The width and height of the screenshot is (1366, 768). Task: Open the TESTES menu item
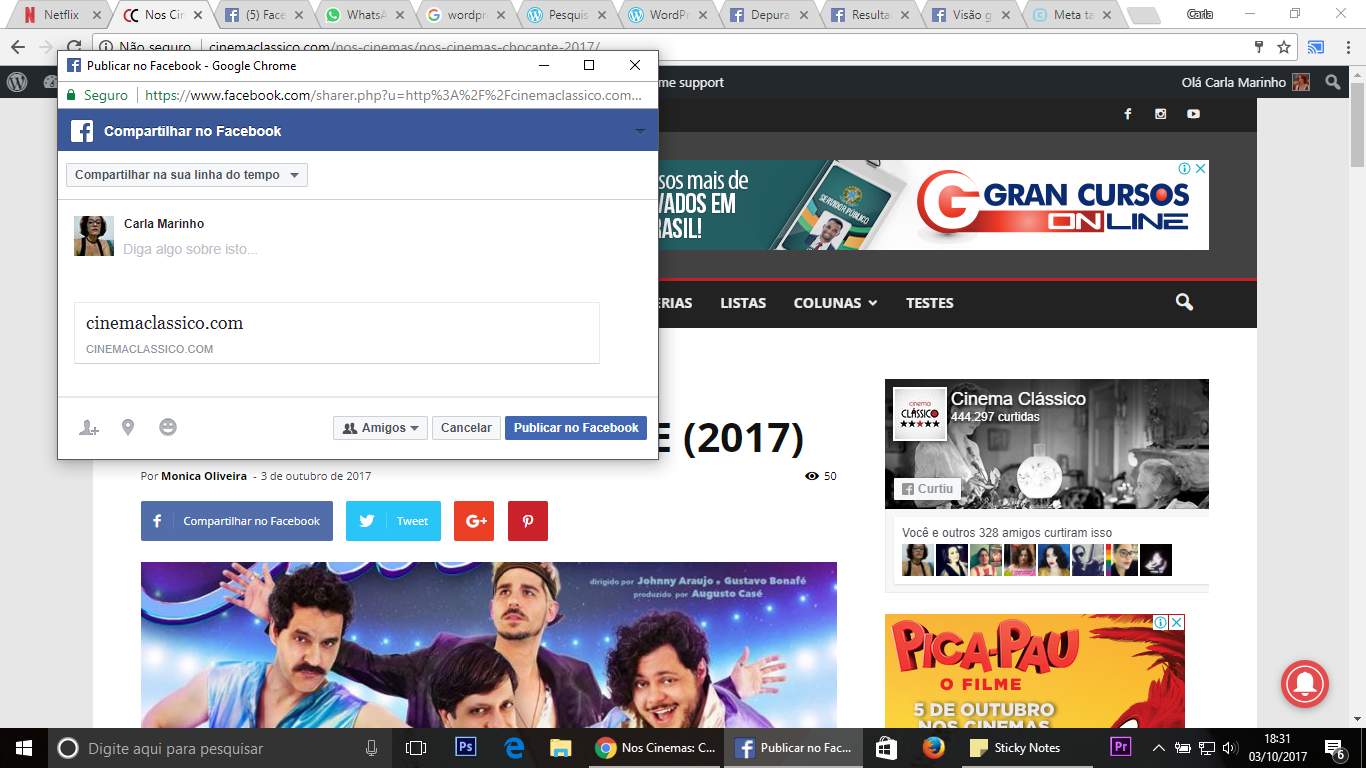930,303
